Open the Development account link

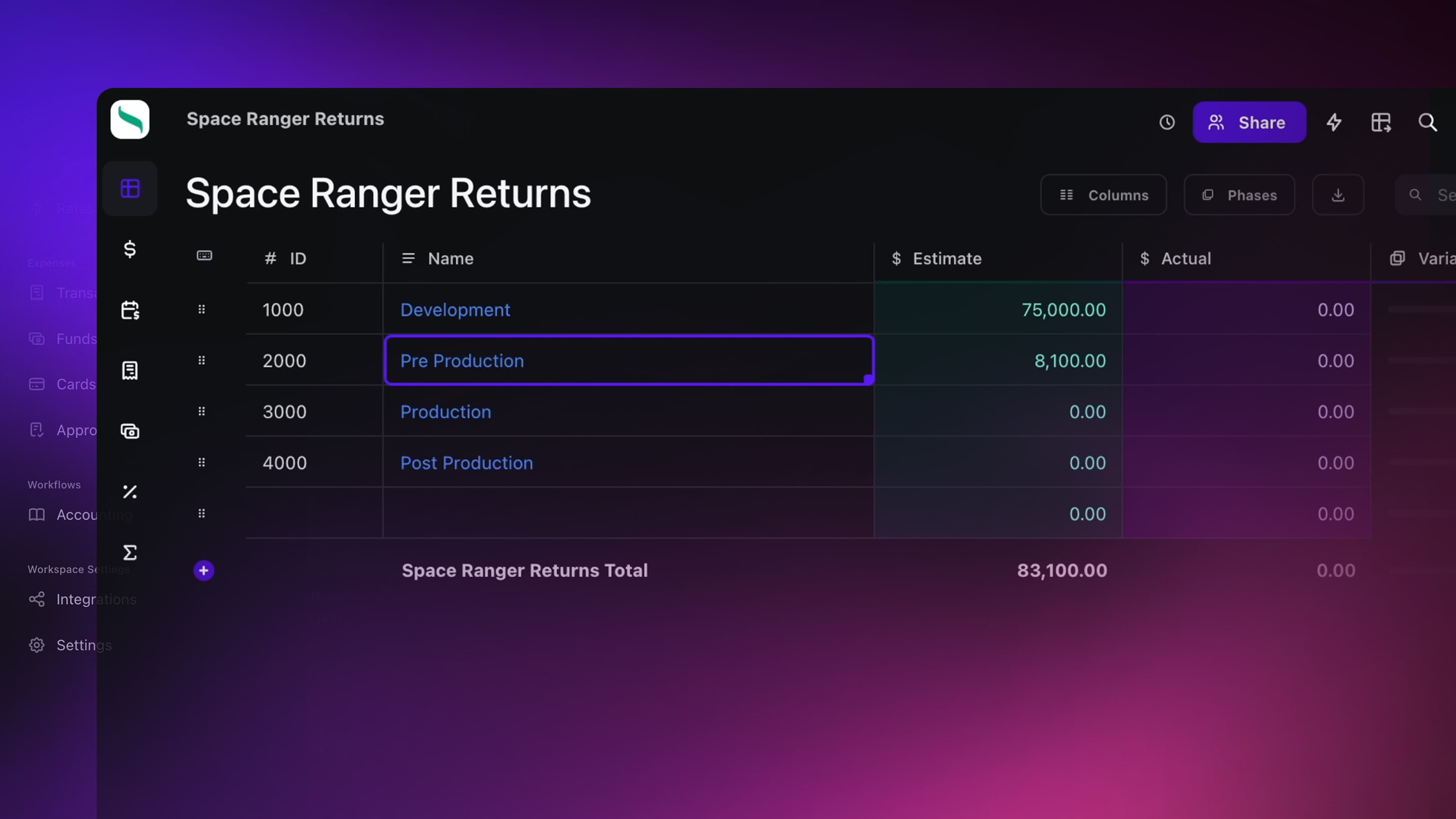click(455, 310)
